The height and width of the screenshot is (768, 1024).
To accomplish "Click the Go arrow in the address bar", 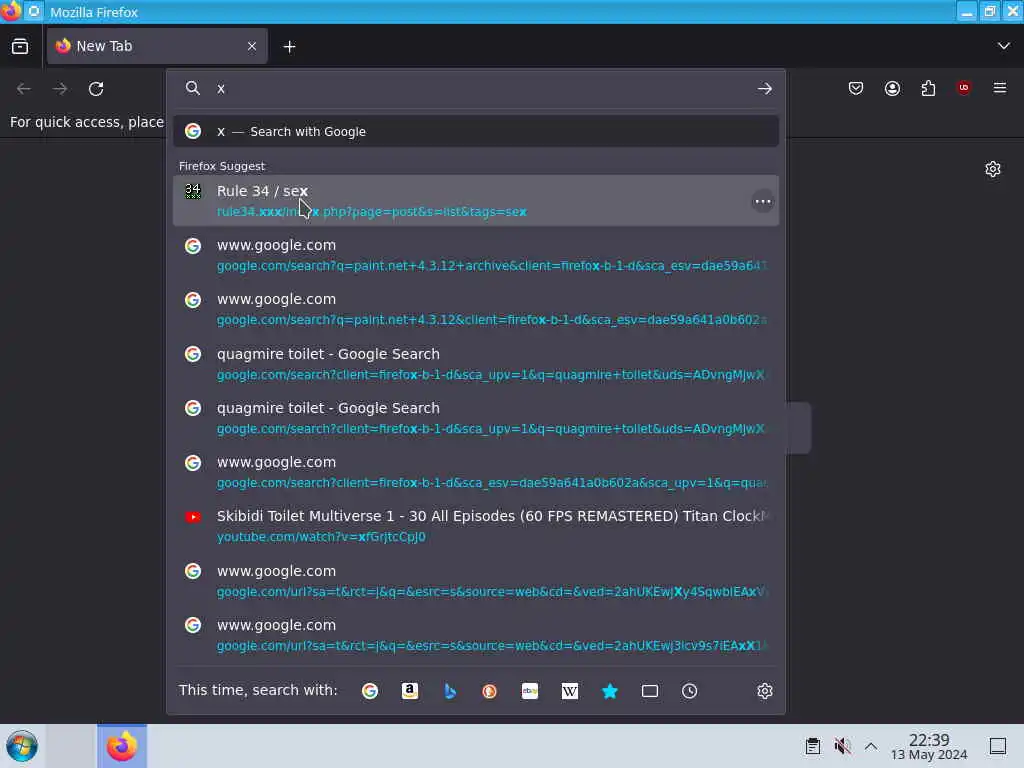I will (765, 88).
